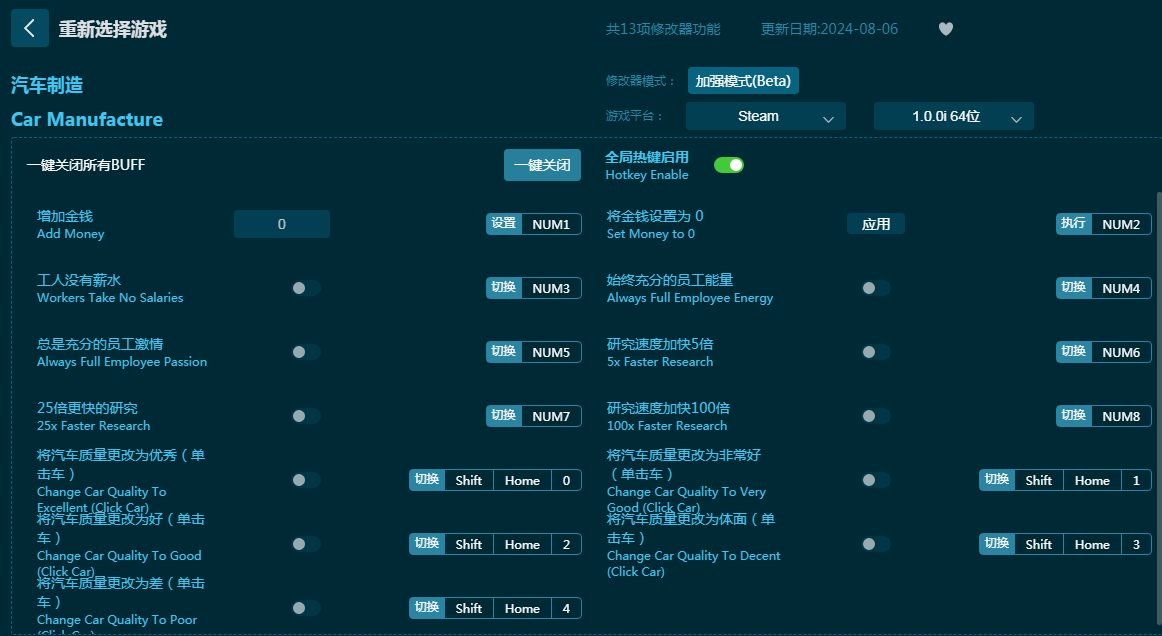Toggle the global Hotkey Enable switch
Viewport: 1162px width, 636px height.
pyautogui.click(x=728, y=165)
